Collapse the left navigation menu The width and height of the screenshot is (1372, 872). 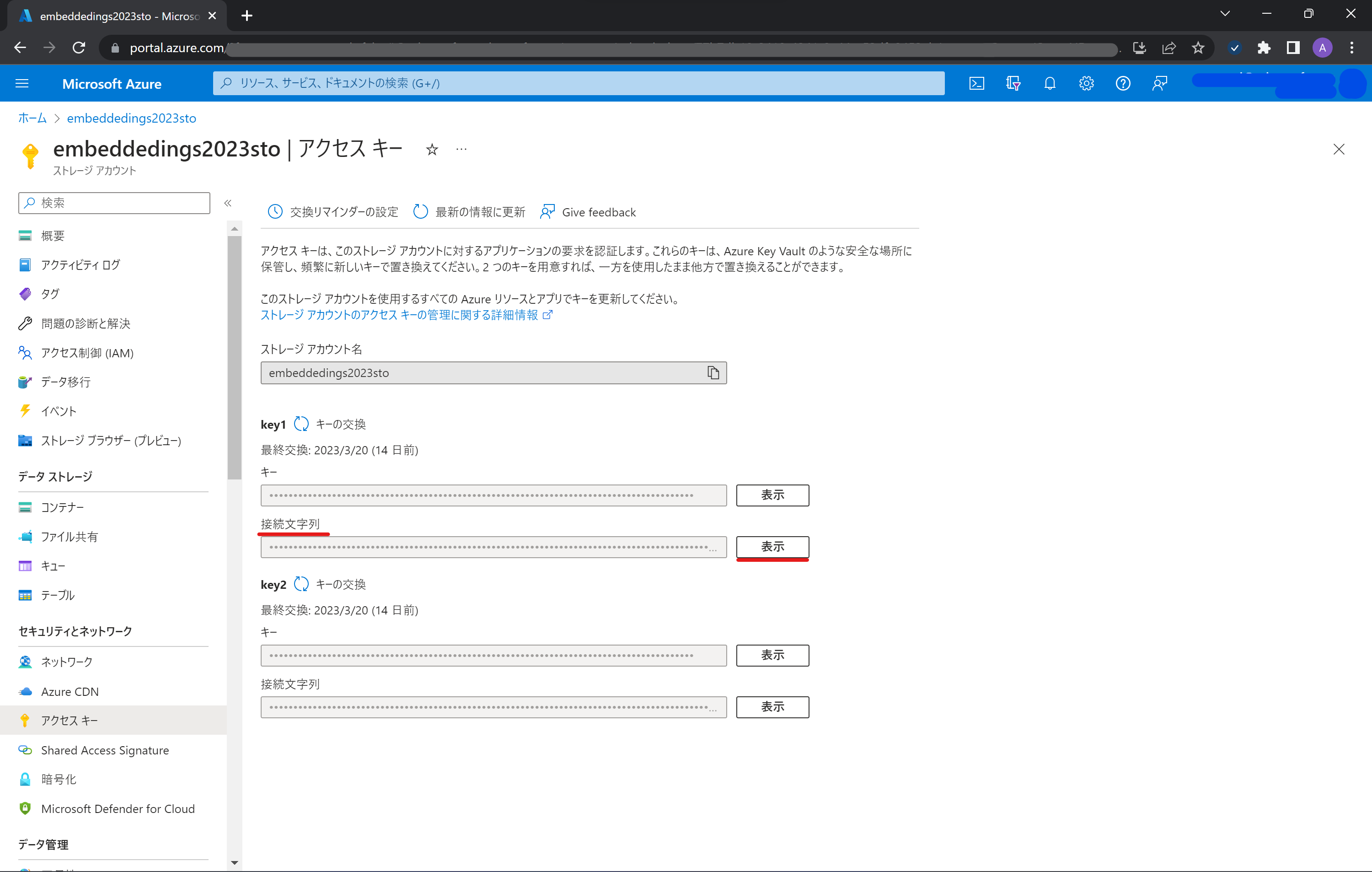[228, 203]
